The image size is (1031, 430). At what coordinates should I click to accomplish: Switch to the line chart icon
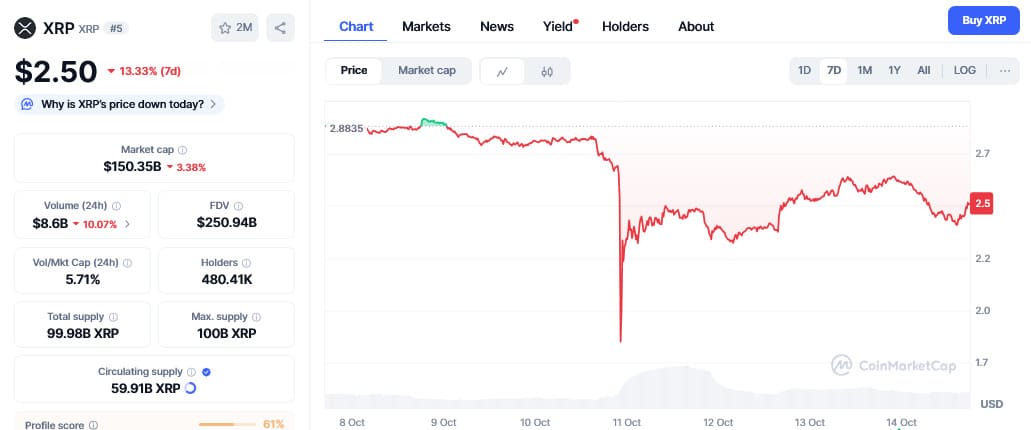click(503, 71)
